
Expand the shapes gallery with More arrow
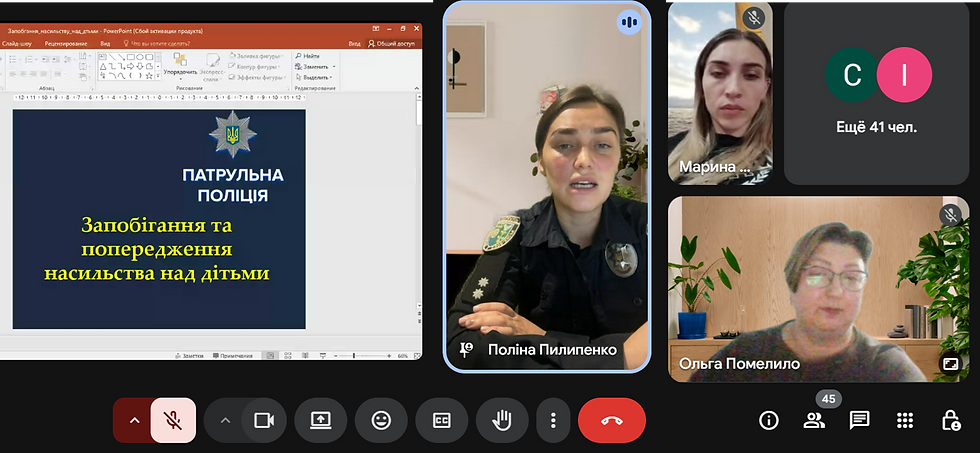[158, 76]
